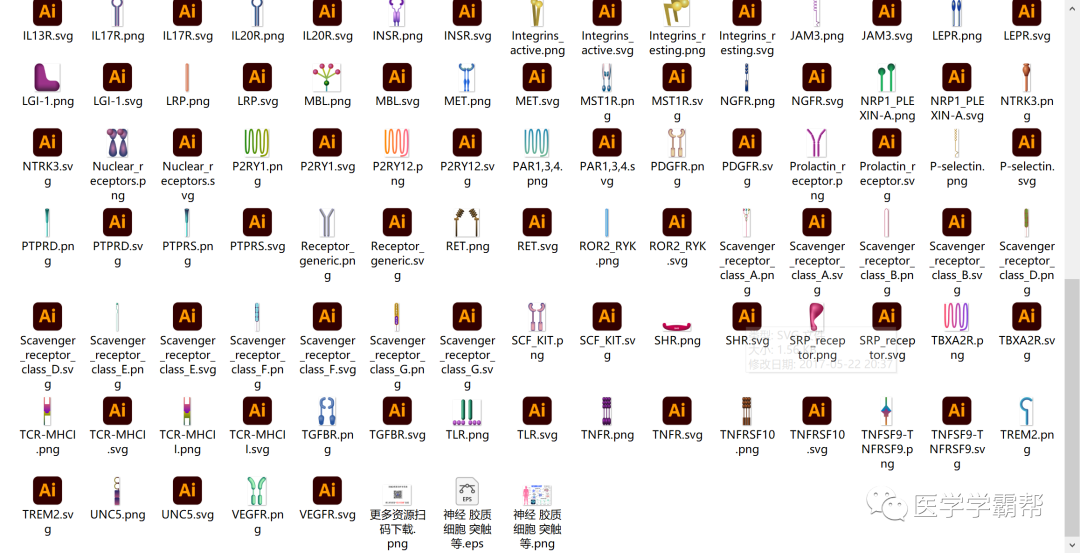Image resolution: width=1080 pixels, height=553 pixels.
Task: Select the VEGFR.png green receptor icon
Action: pyautogui.click(x=257, y=490)
